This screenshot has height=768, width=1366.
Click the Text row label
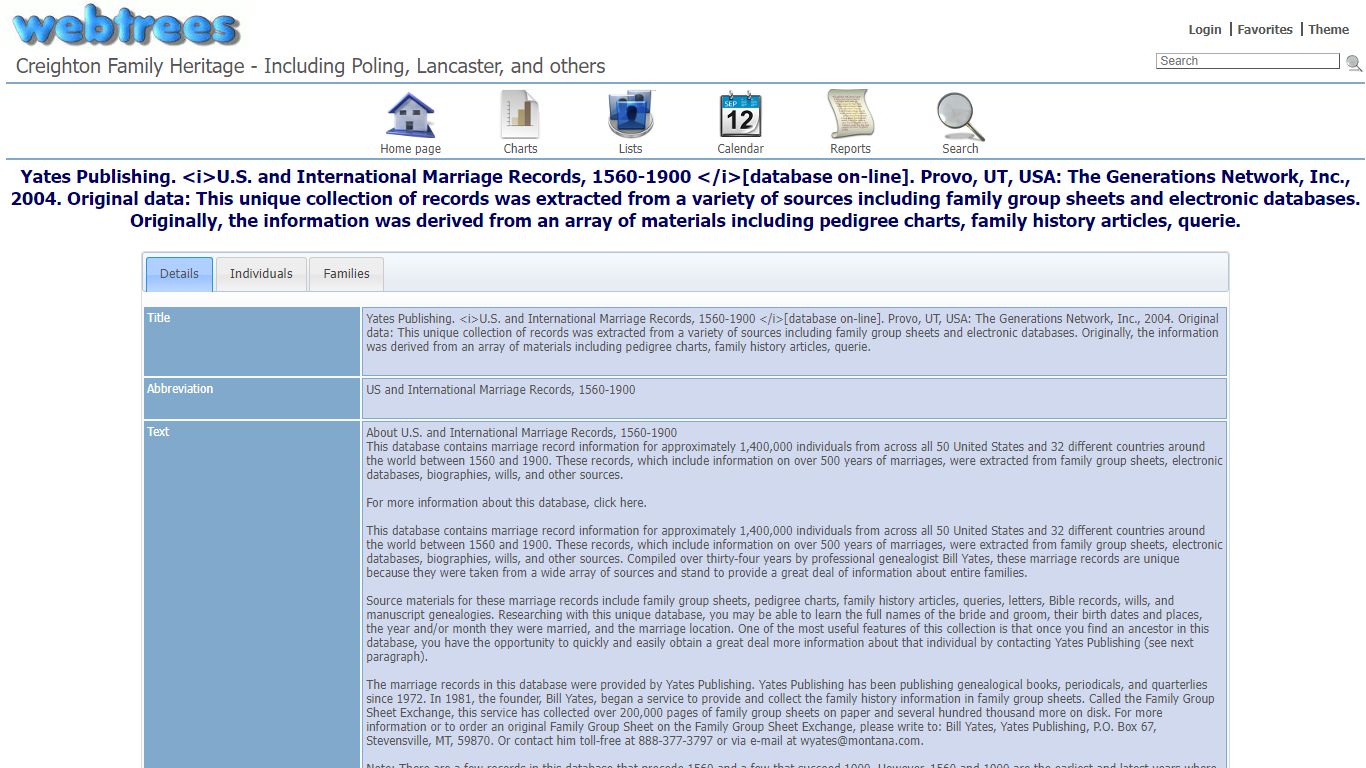158,432
